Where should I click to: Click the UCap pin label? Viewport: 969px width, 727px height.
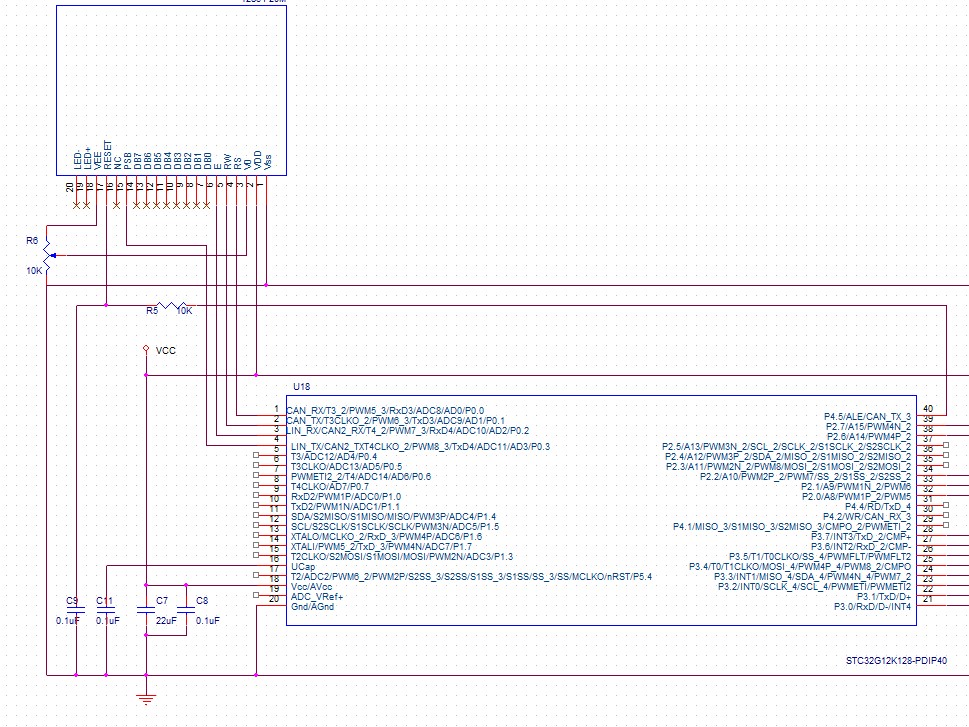point(303,566)
